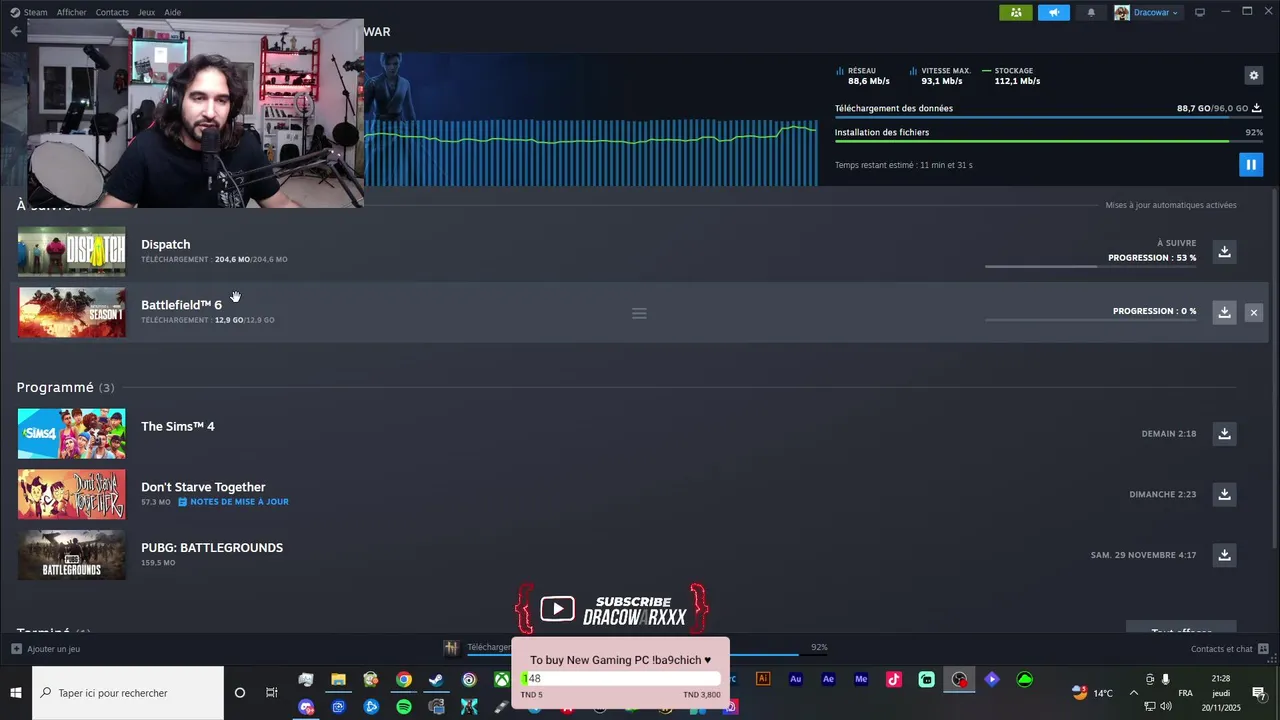Click green friends icon in Steam header
Viewport: 1280px width, 720px height.
click(1015, 12)
